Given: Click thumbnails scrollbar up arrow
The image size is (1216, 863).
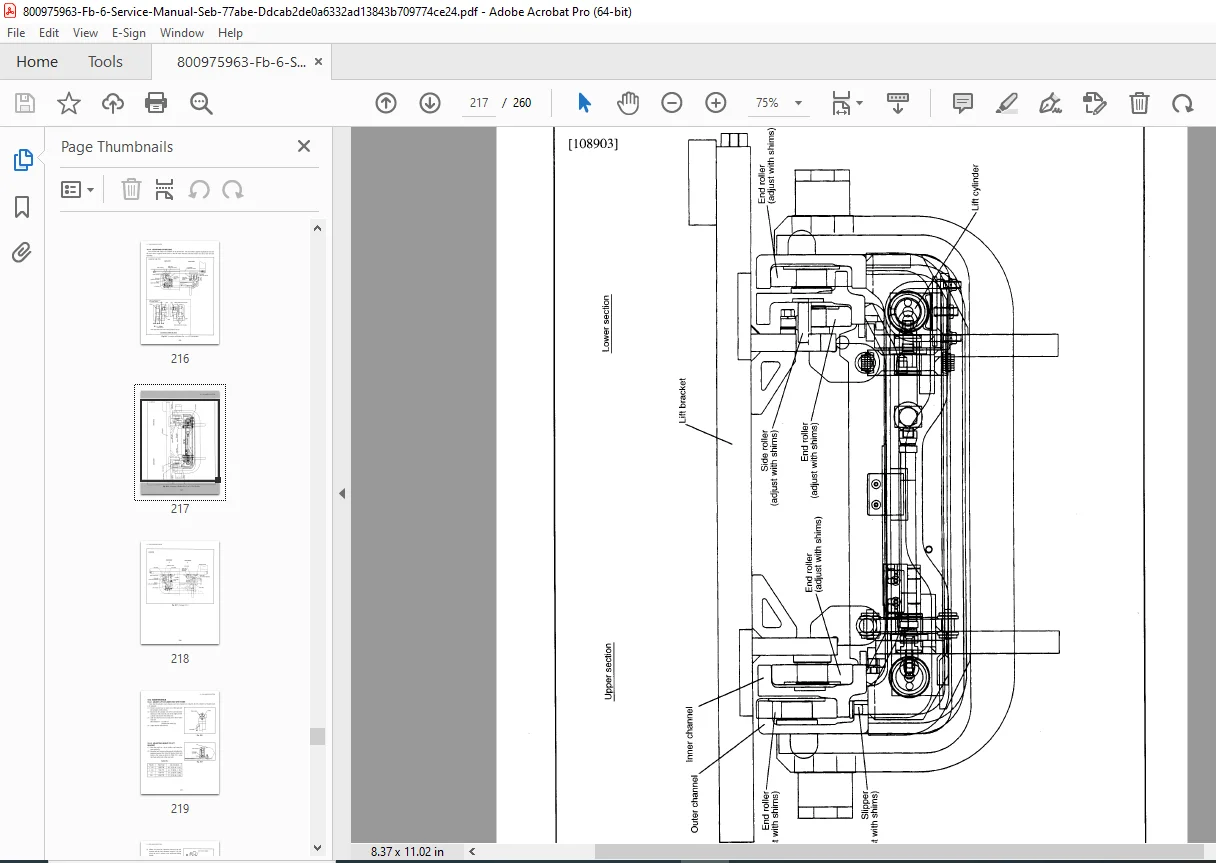Looking at the screenshot, I should [x=318, y=228].
